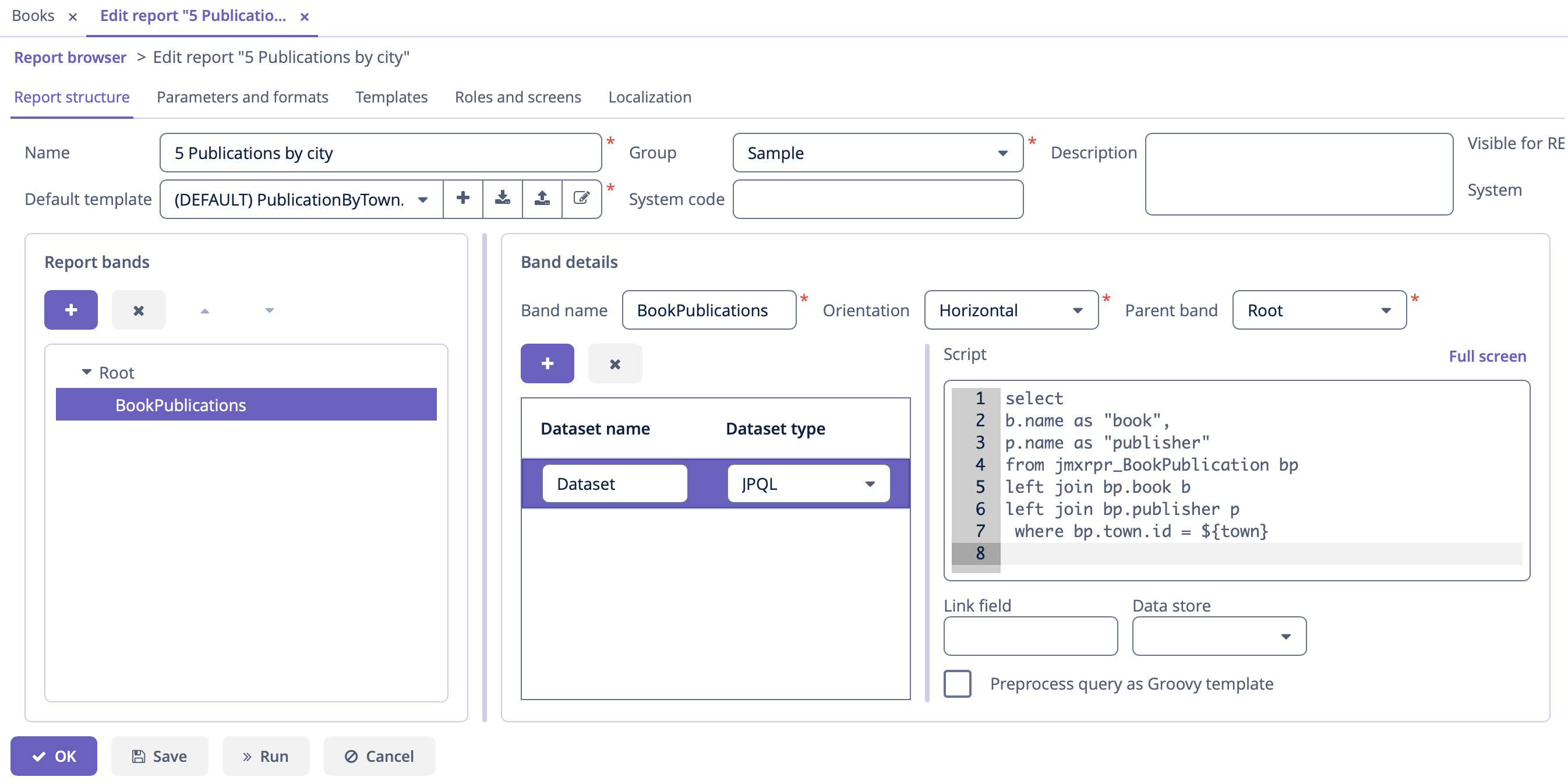Run the report
The image size is (1568, 784).
click(266, 756)
